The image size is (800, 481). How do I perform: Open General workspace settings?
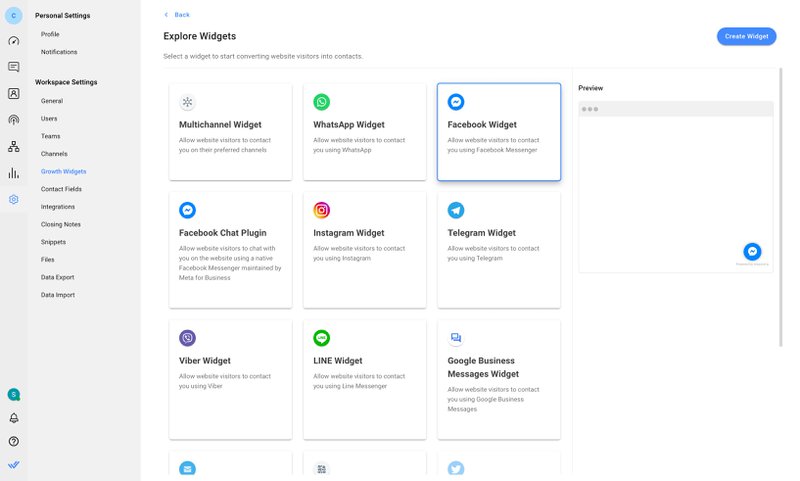[52, 101]
